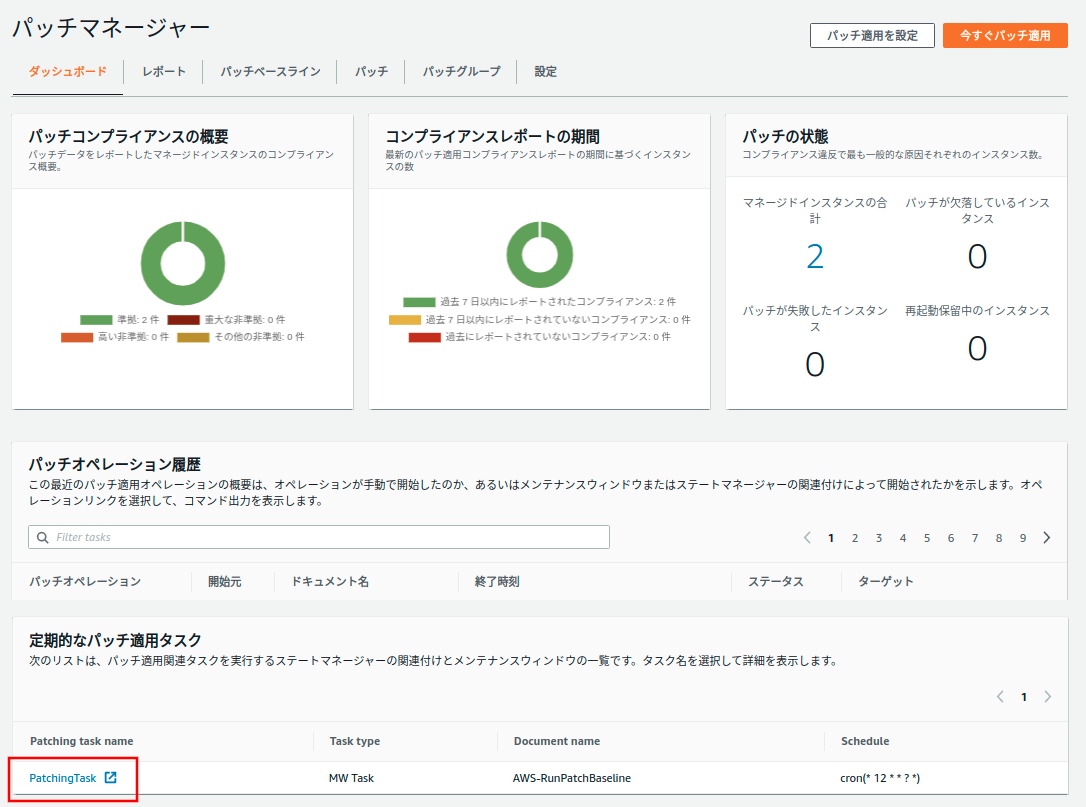This screenshot has height=807, width=1086.
Task: Click the managed instances total number 2
Action: coord(815,257)
